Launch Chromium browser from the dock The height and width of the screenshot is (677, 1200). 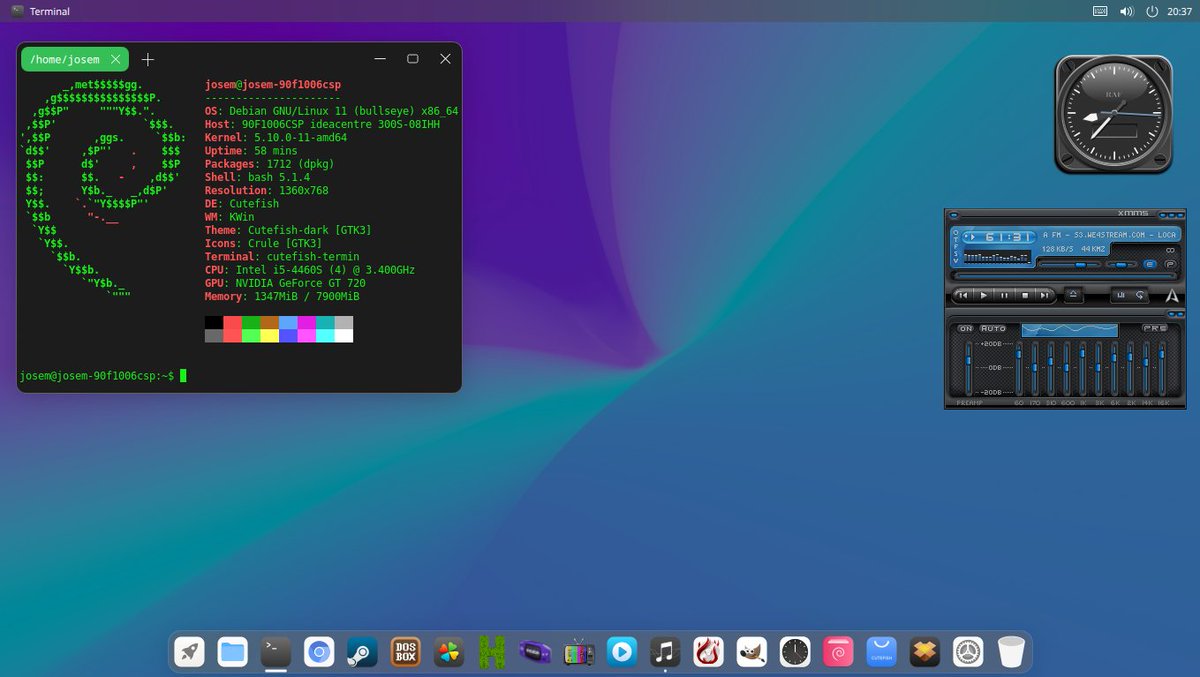319,652
